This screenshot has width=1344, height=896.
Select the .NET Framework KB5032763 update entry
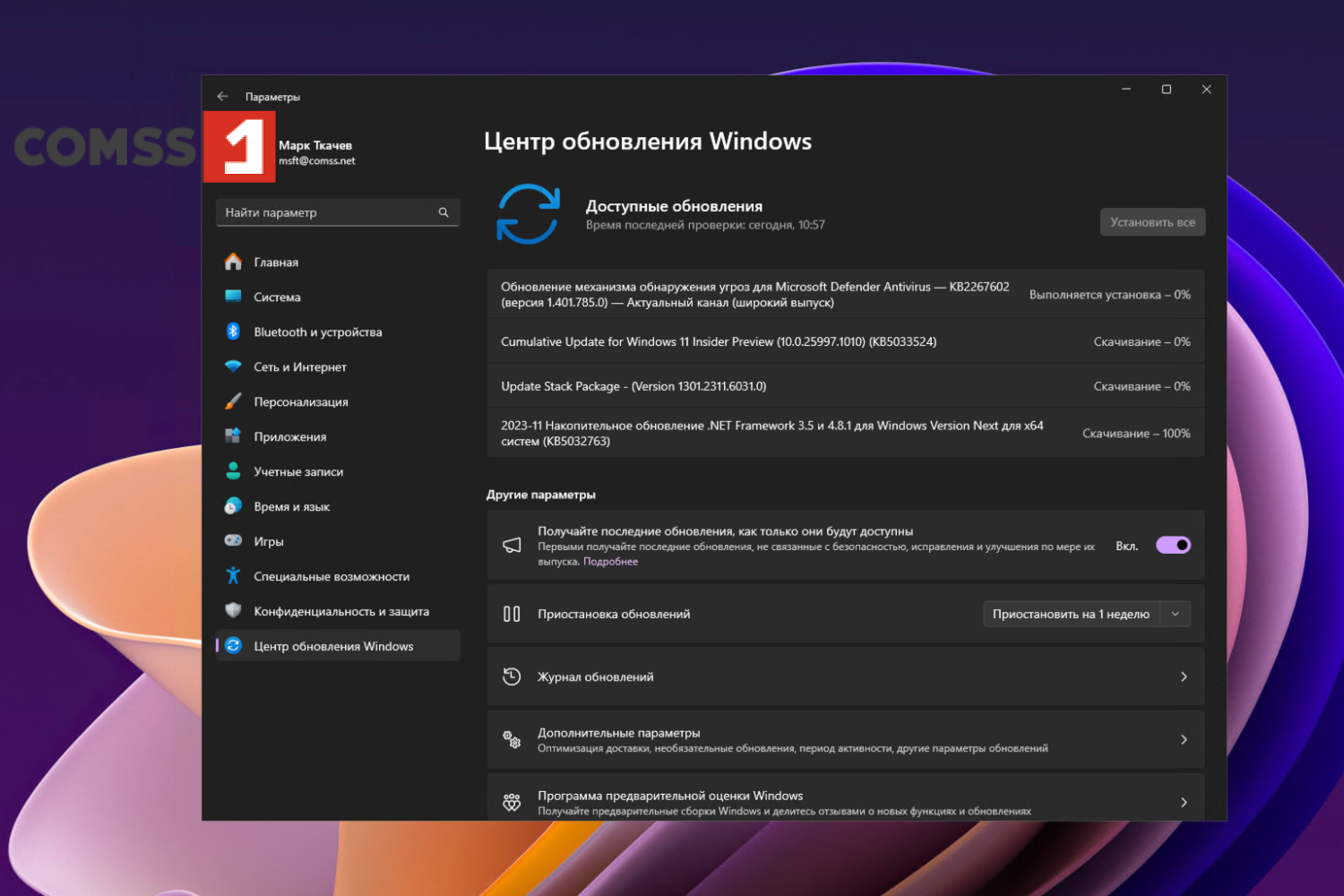coord(846,433)
